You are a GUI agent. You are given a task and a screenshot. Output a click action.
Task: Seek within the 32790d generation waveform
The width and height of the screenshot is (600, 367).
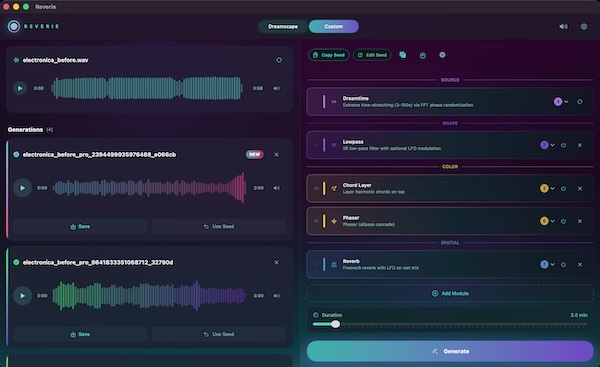coord(149,296)
